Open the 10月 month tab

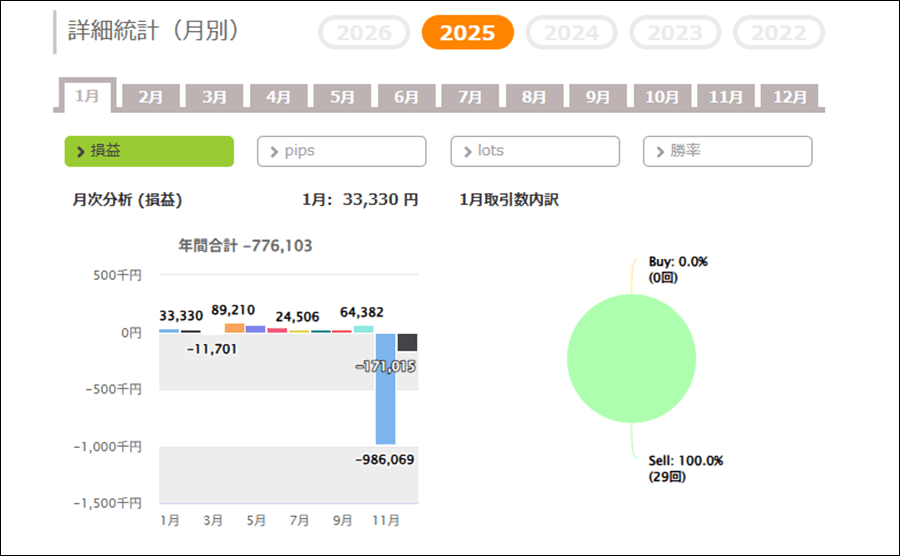[x=662, y=97]
